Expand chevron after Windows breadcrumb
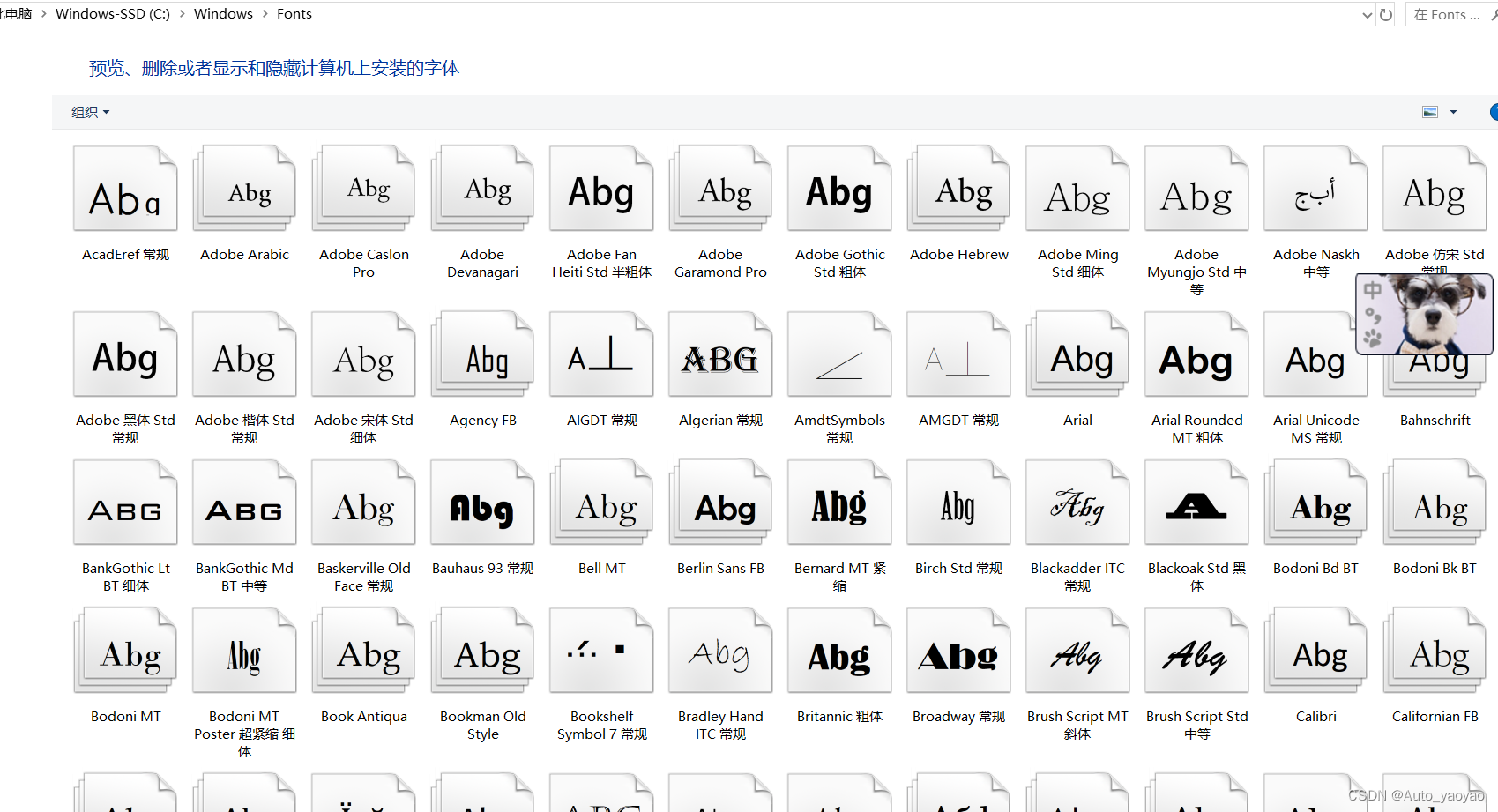 265,14
